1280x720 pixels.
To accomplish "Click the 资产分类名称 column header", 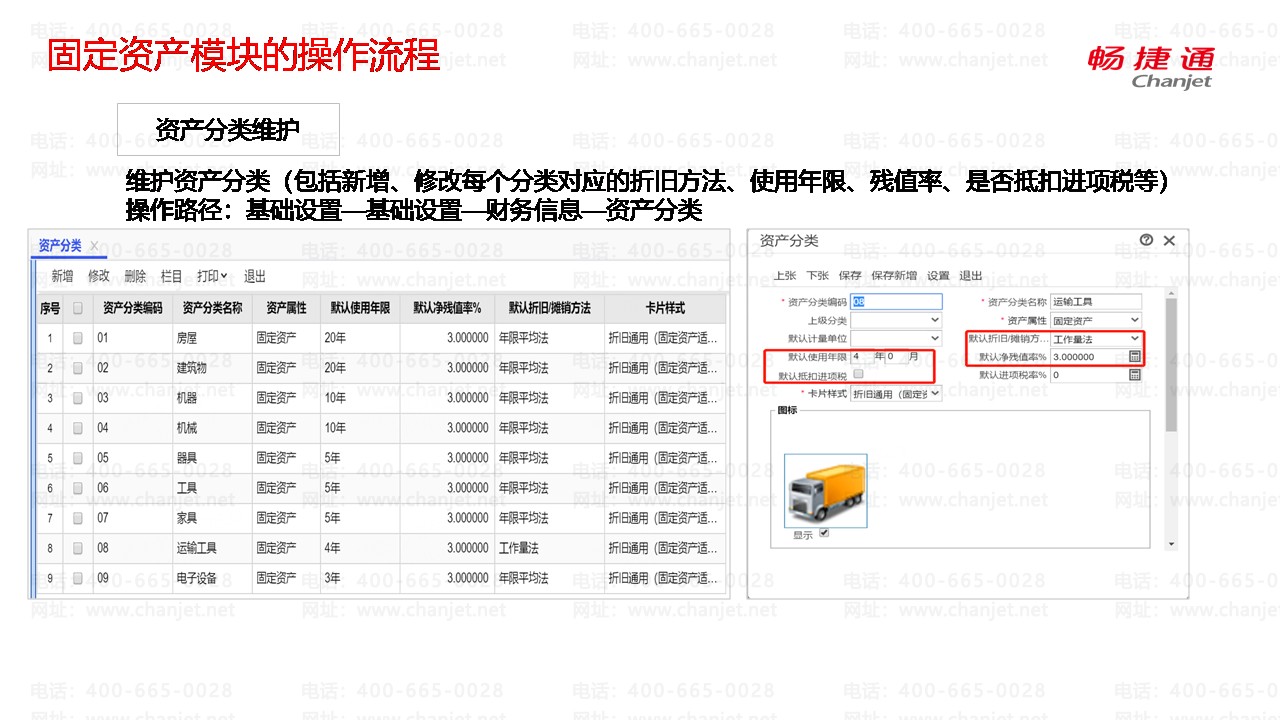I will [212, 309].
